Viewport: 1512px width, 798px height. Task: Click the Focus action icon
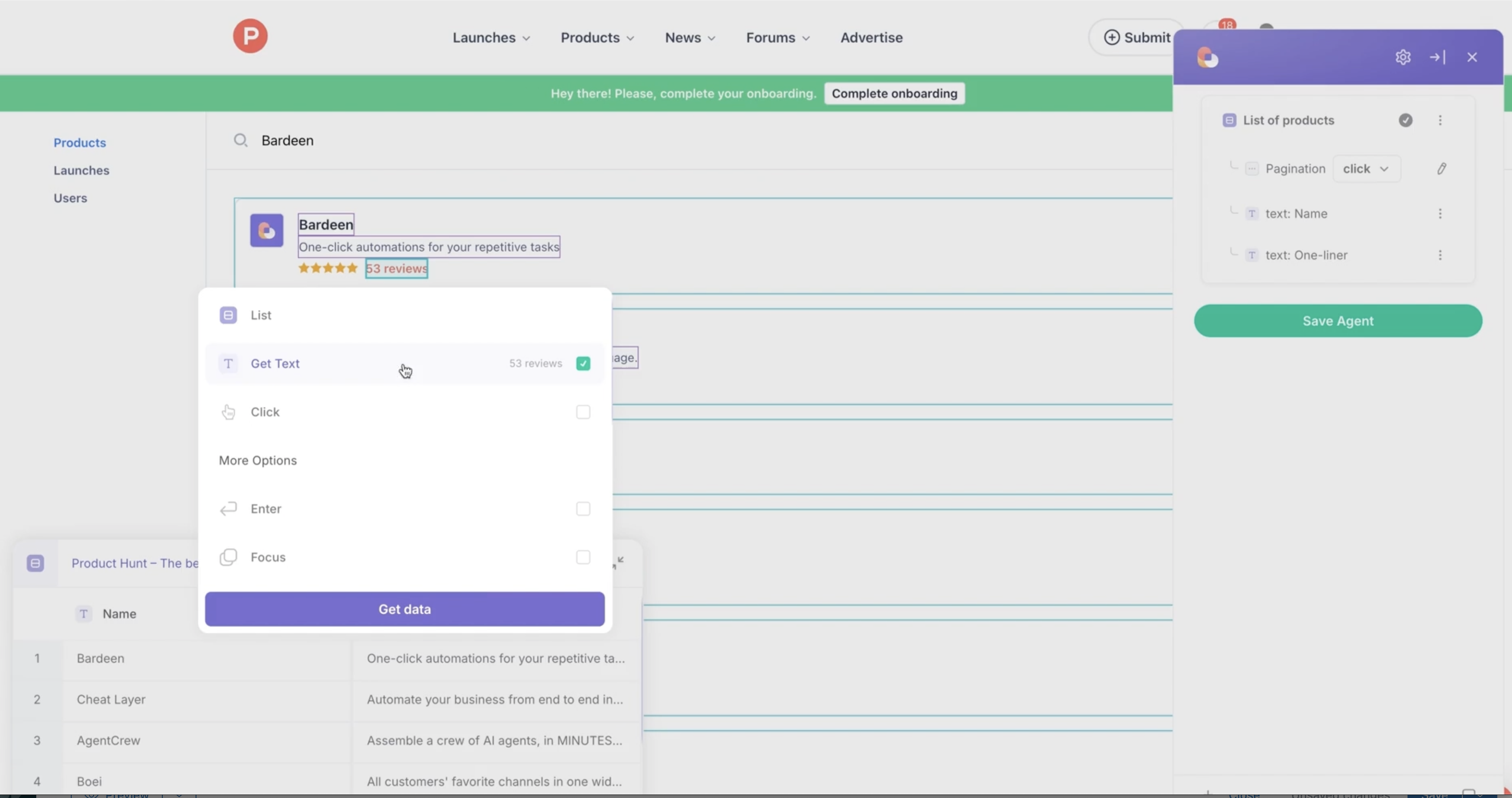pos(228,557)
